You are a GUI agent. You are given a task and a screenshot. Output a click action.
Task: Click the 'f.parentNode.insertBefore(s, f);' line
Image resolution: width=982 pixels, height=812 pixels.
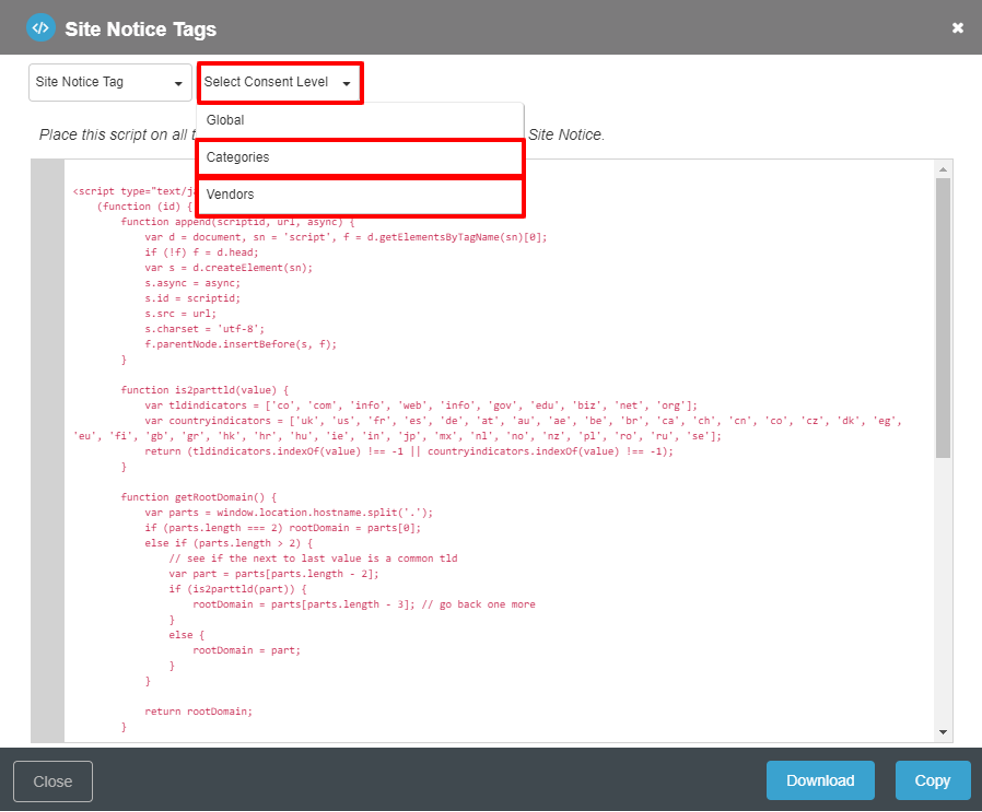pyautogui.click(x=240, y=344)
